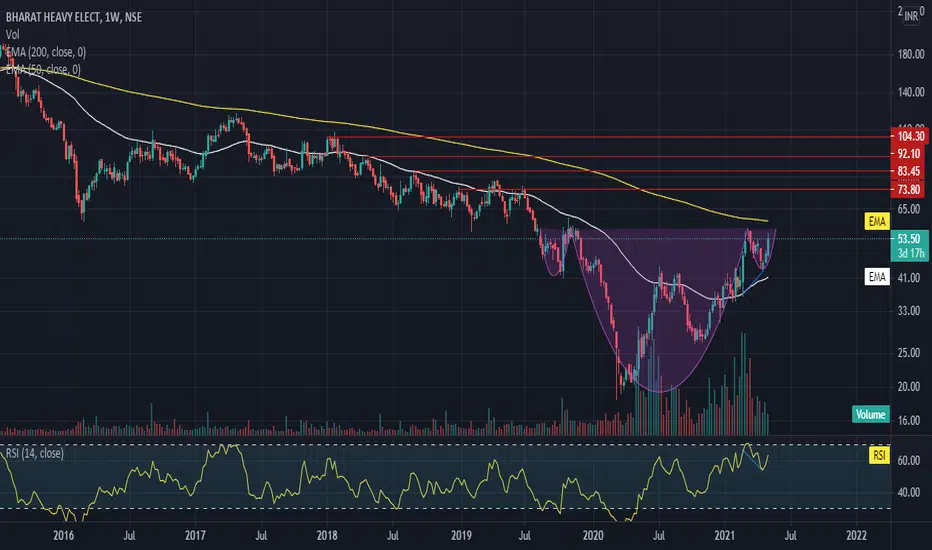The image size is (932, 550).
Task: Open the INR currency selector
Action: click(911, 16)
